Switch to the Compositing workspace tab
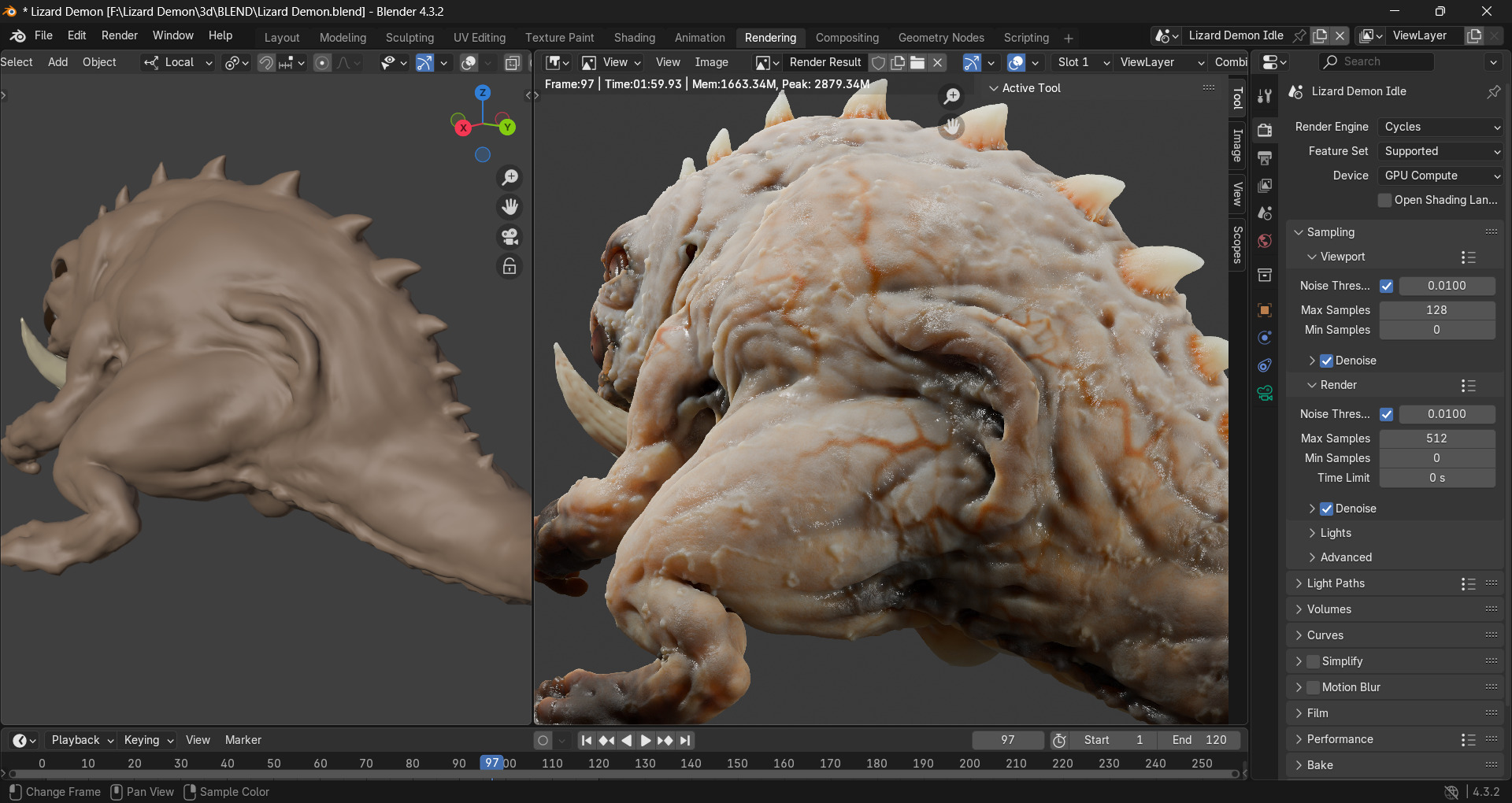The image size is (1512, 803). (x=847, y=38)
